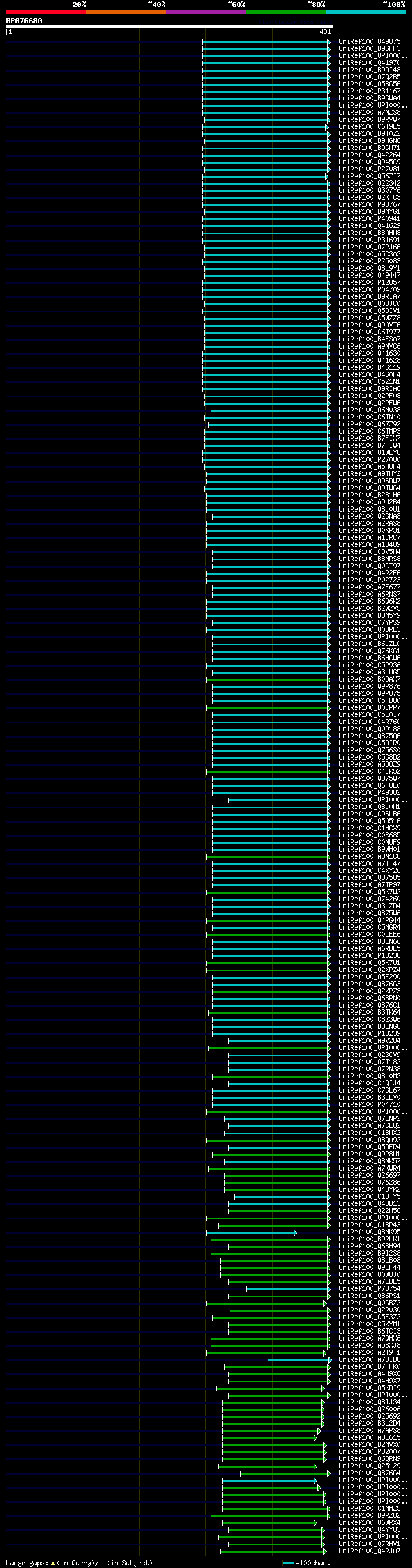
Task: Select hit label UniRef100_Q9P876
Action: tap(370, 686)
